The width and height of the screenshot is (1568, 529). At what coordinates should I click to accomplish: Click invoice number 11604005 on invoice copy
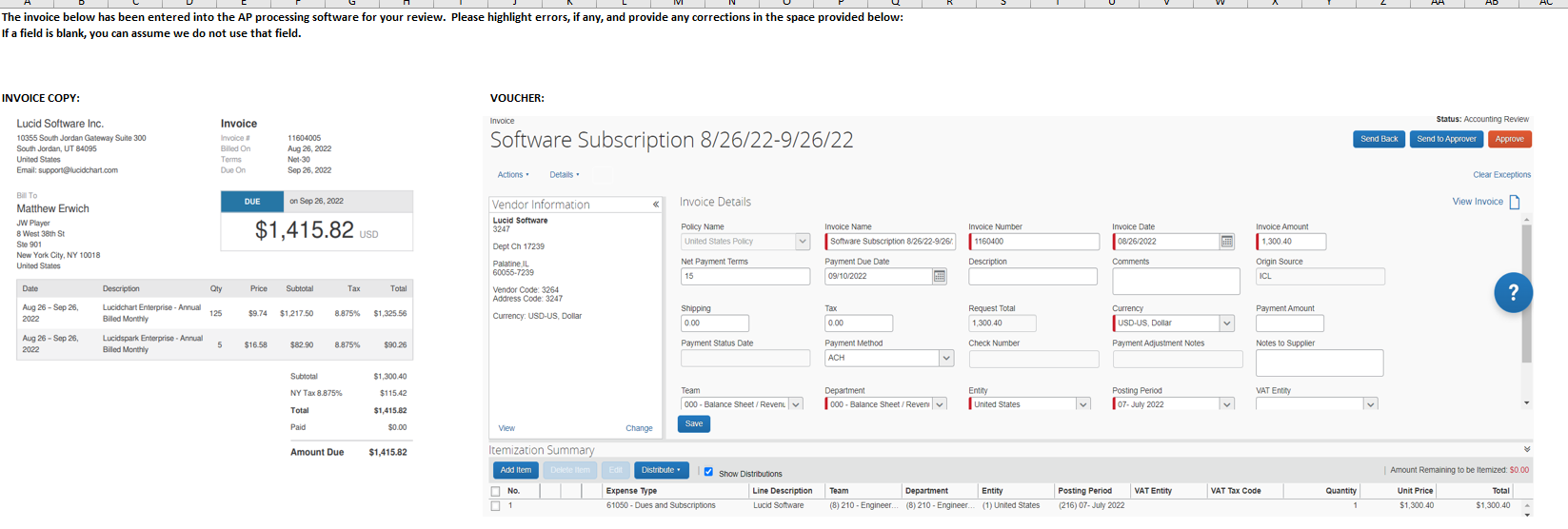click(305, 138)
